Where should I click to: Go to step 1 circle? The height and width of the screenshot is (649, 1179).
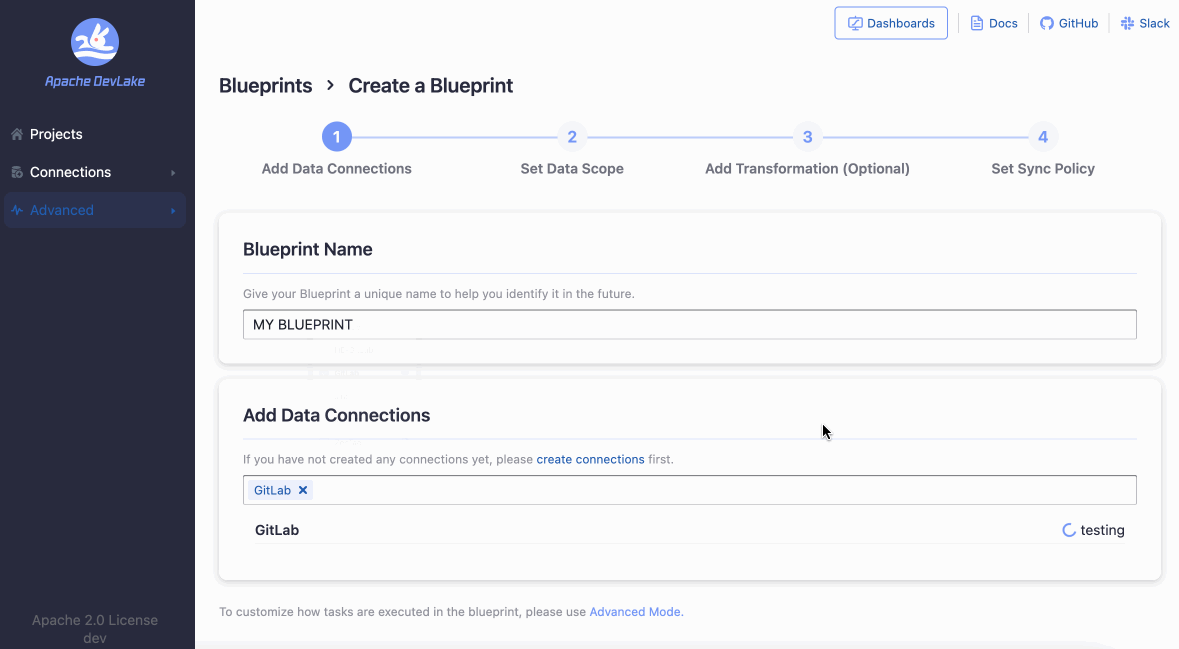pyautogui.click(x=337, y=137)
